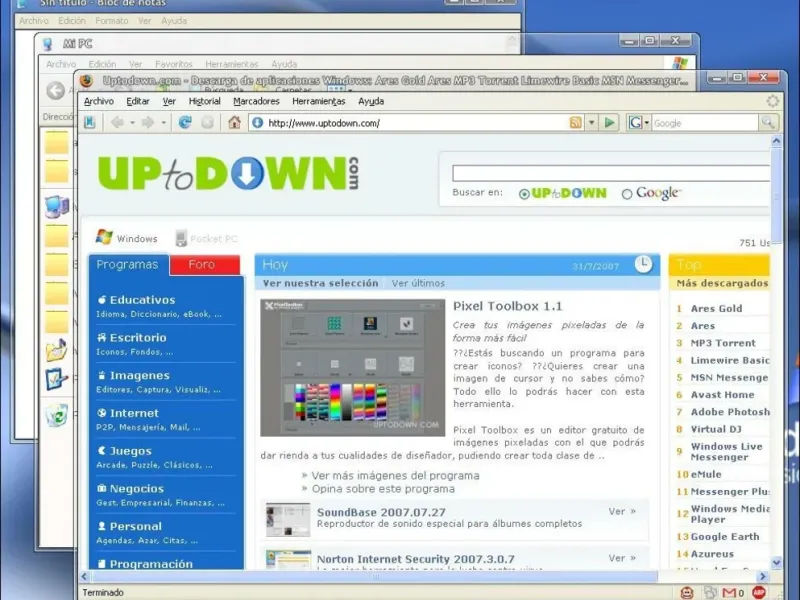This screenshot has height=600, width=800.
Task: Click the open folder icon in Mi PC
Action: 57,351
